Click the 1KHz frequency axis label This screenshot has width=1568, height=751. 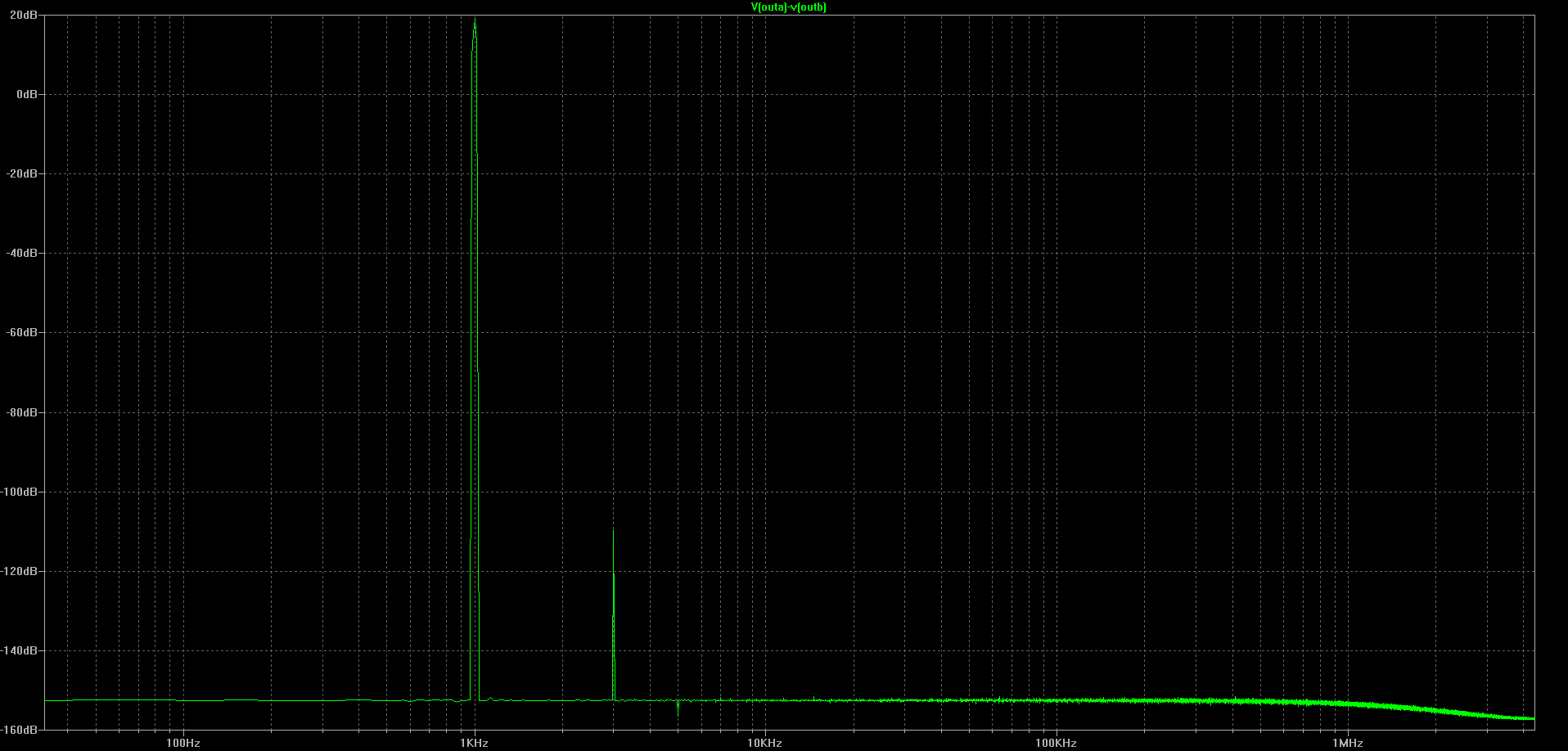coord(474,744)
